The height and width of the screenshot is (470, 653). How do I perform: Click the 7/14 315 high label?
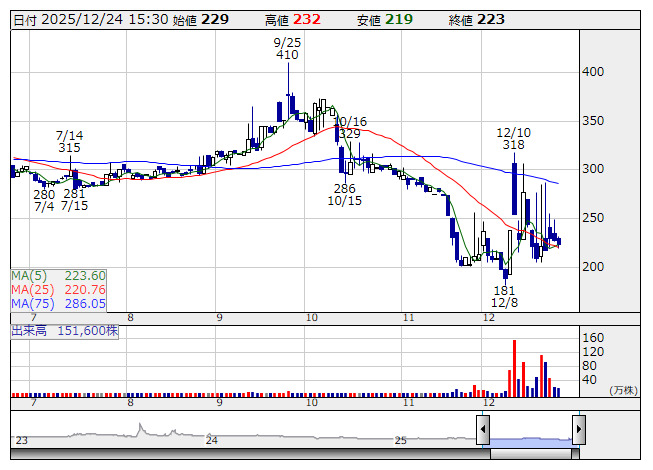[69, 142]
